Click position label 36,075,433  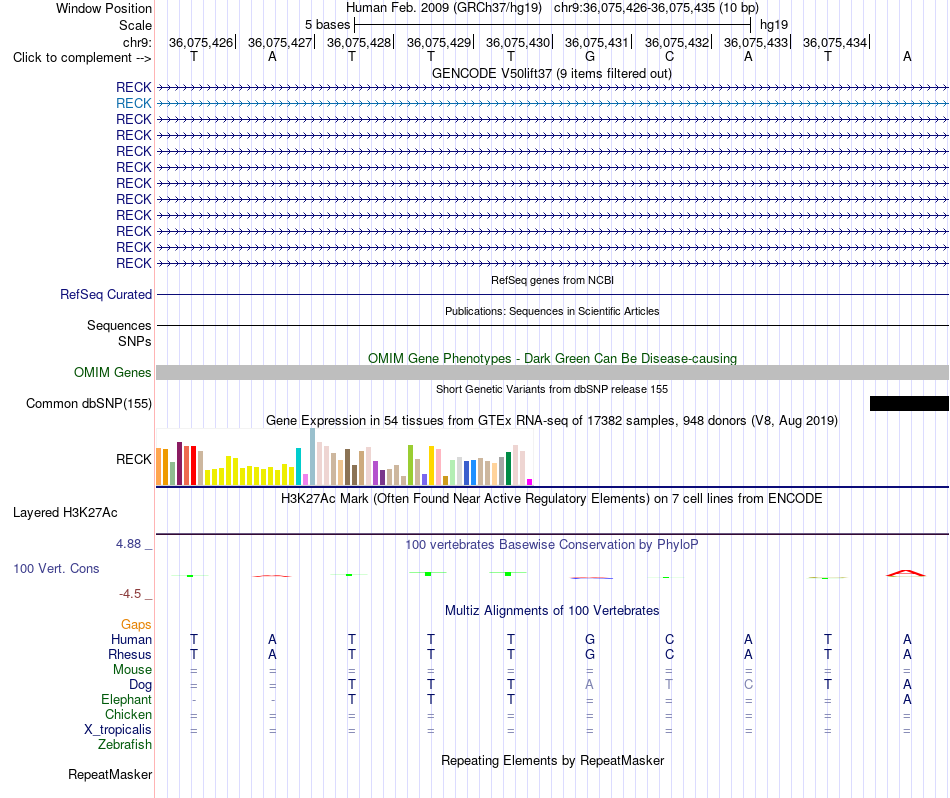756,42
